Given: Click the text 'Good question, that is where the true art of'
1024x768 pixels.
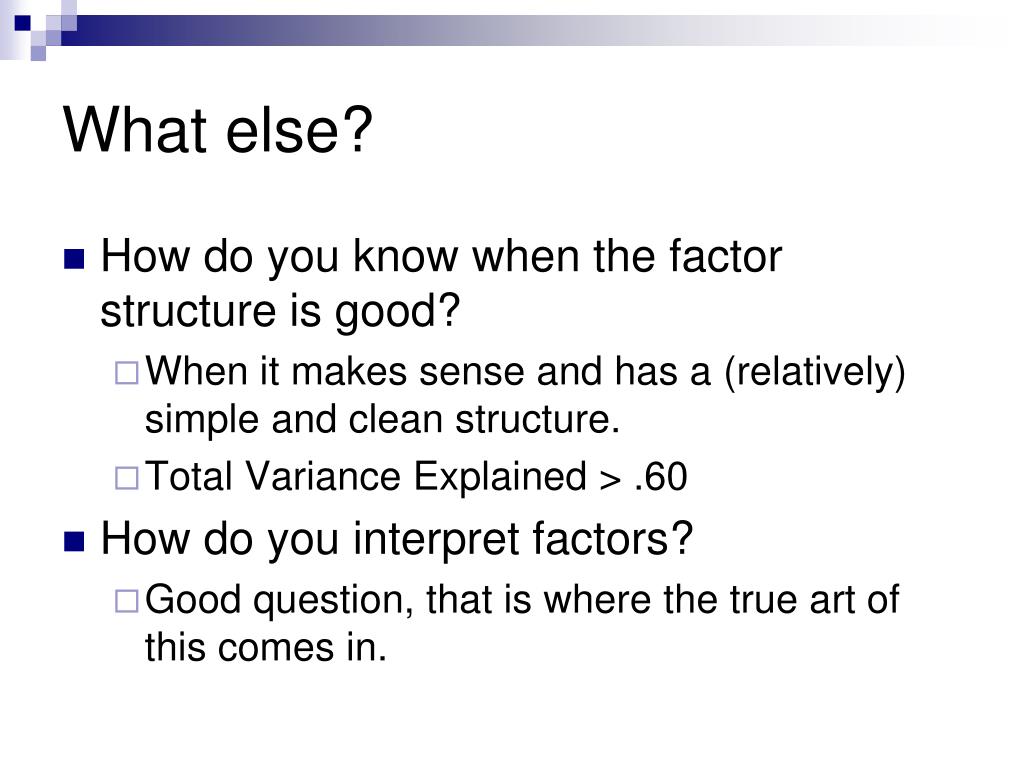Looking at the screenshot, I should point(522,600).
